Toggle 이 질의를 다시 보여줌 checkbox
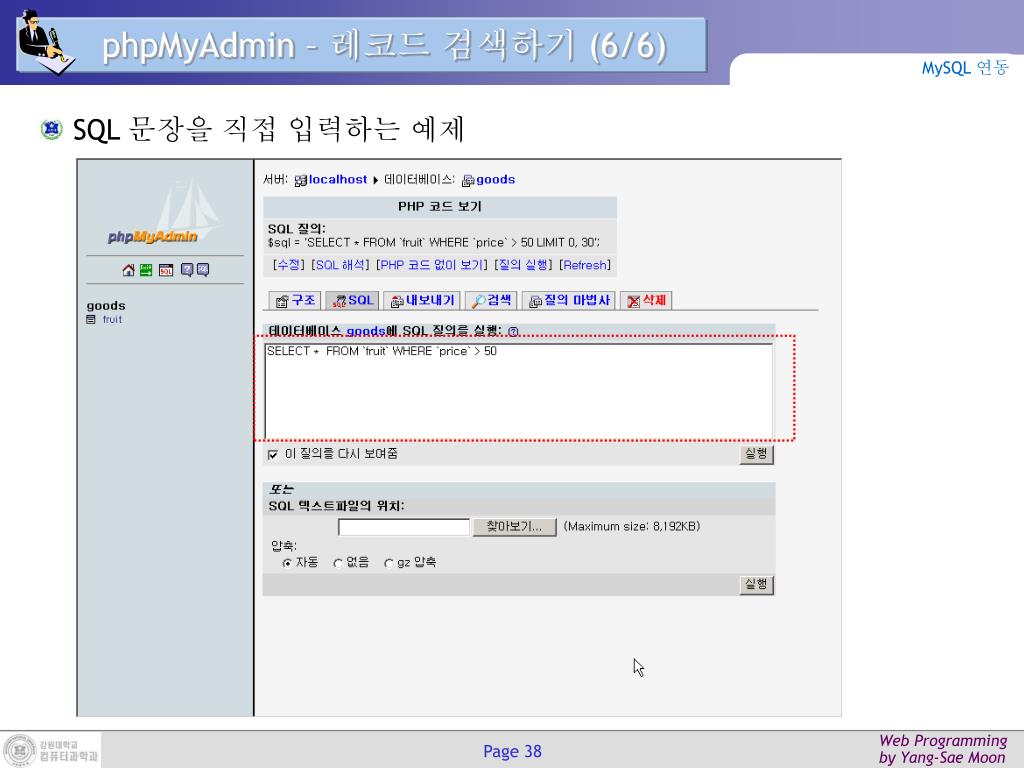 pos(272,455)
